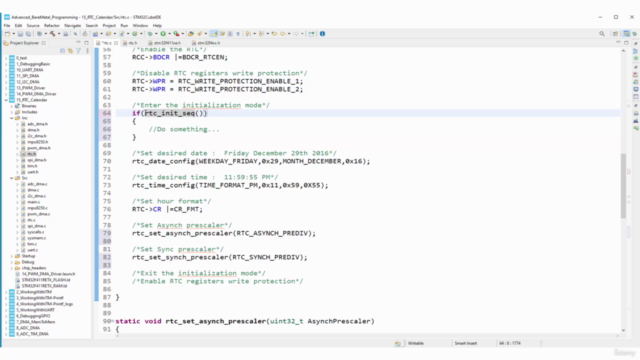The image size is (640, 360).
Task: Minimize the Project Explorer panel
Action: [x=78, y=42]
